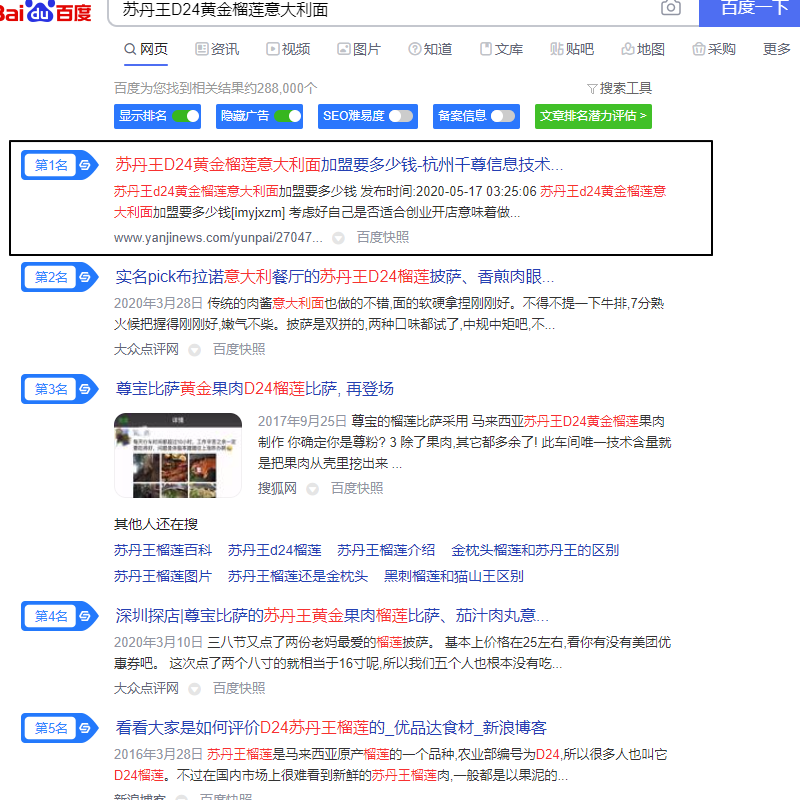The width and height of the screenshot is (800, 800).
Task: Toggle the 显示排名 switch
Action: 186,116
